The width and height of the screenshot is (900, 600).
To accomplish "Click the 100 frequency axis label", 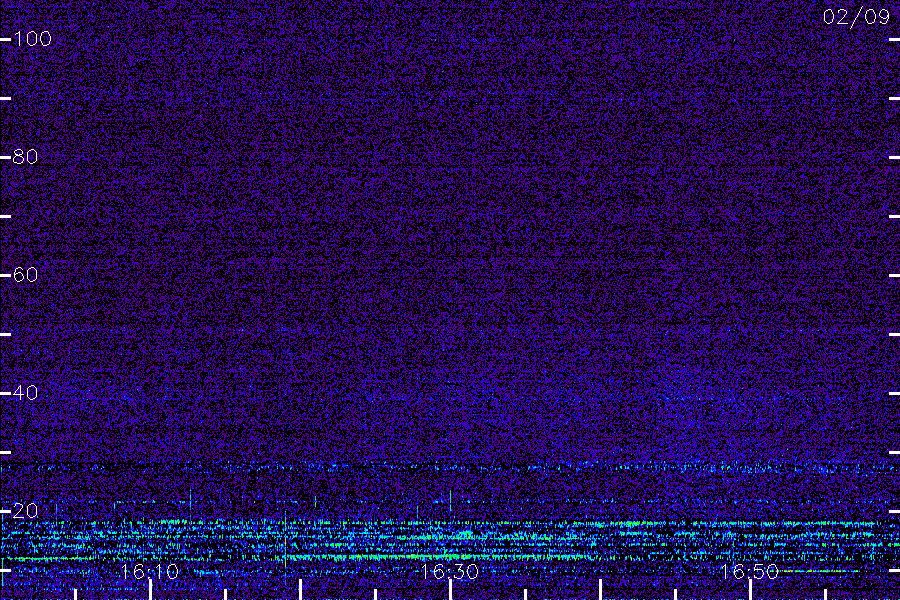I will point(33,38).
